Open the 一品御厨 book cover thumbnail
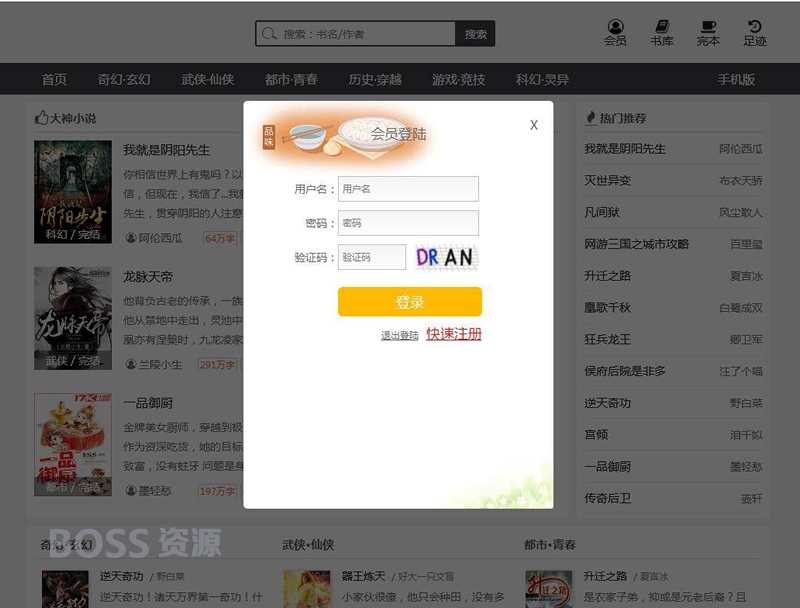The image size is (800, 608). pos(73,444)
